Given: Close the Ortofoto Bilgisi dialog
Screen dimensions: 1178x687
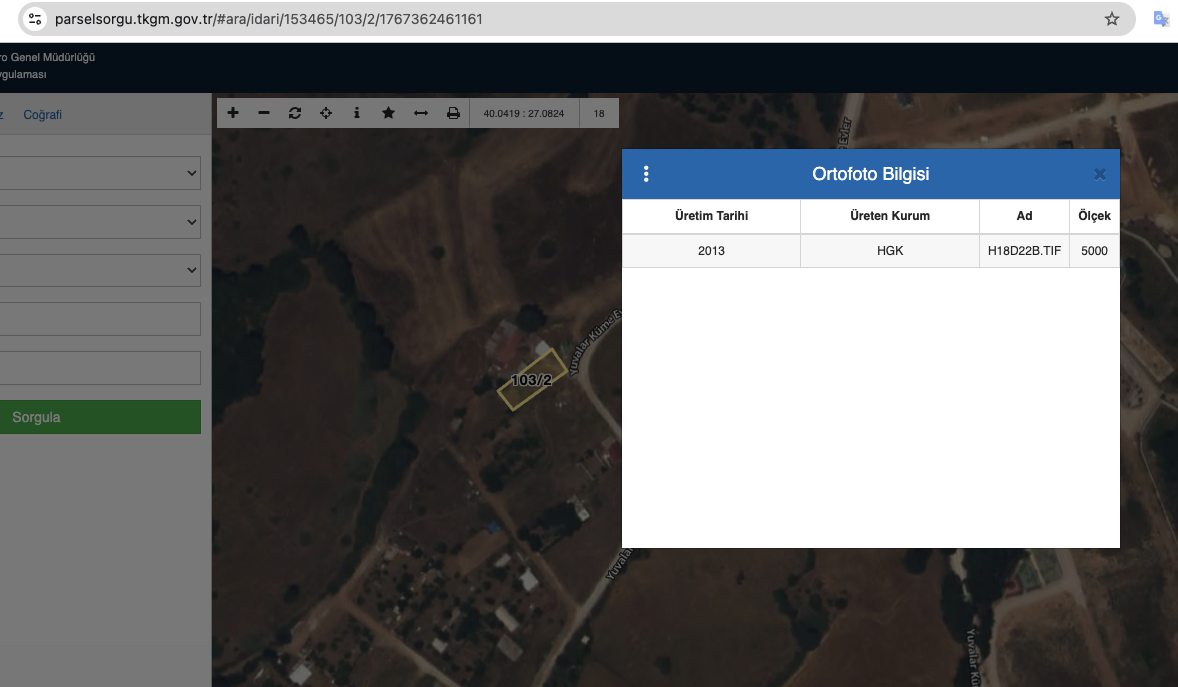Looking at the screenshot, I should (1100, 174).
